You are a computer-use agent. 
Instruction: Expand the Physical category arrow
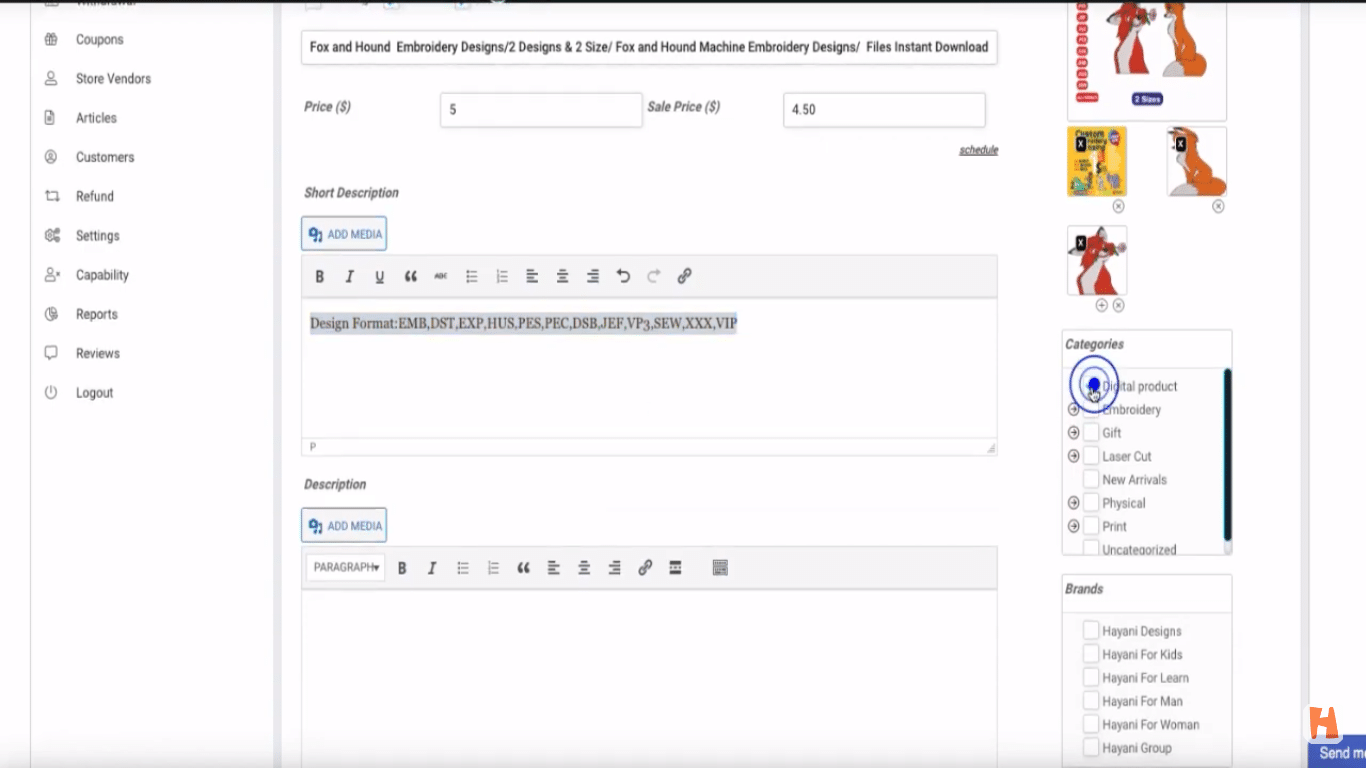tap(1073, 503)
